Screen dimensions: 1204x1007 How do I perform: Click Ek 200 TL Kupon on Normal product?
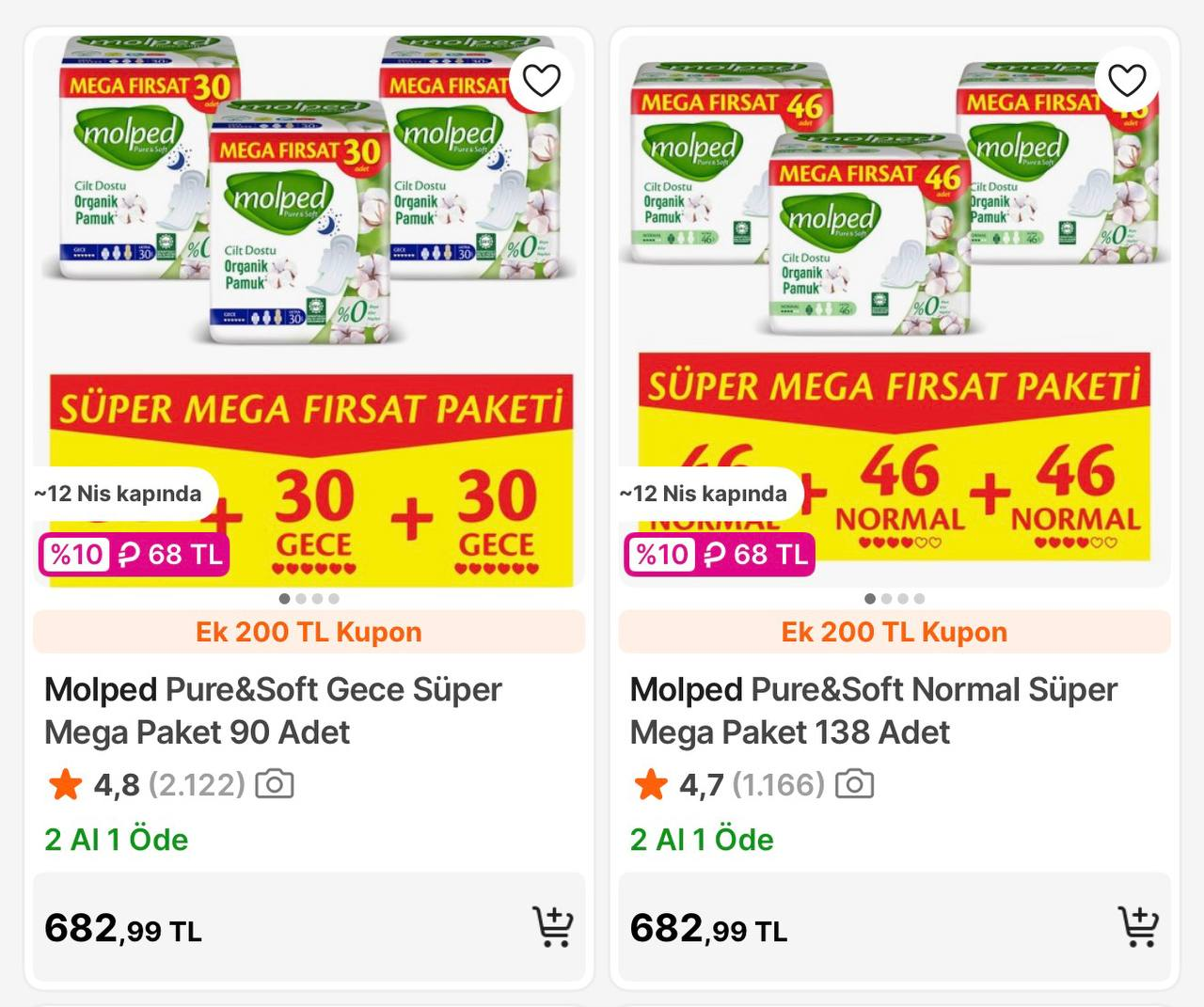tap(894, 632)
